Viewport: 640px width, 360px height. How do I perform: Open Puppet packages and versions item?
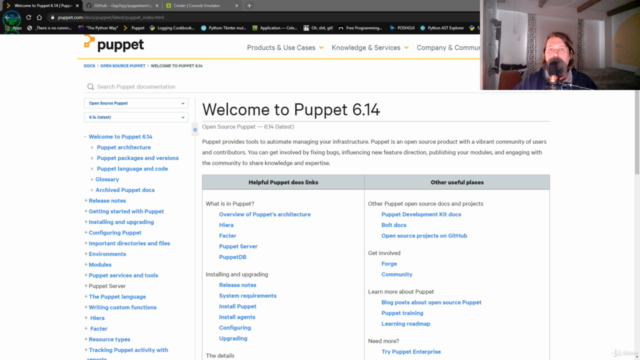click(138, 158)
